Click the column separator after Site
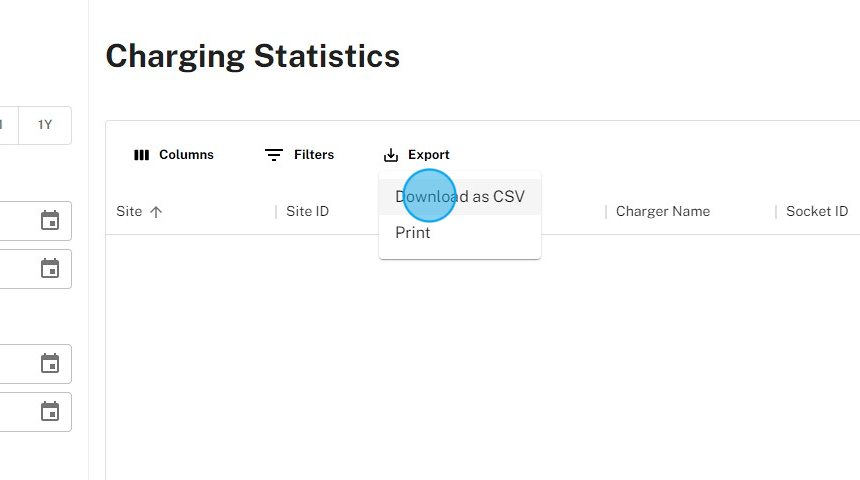860x480 pixels. tap(276, 212)
